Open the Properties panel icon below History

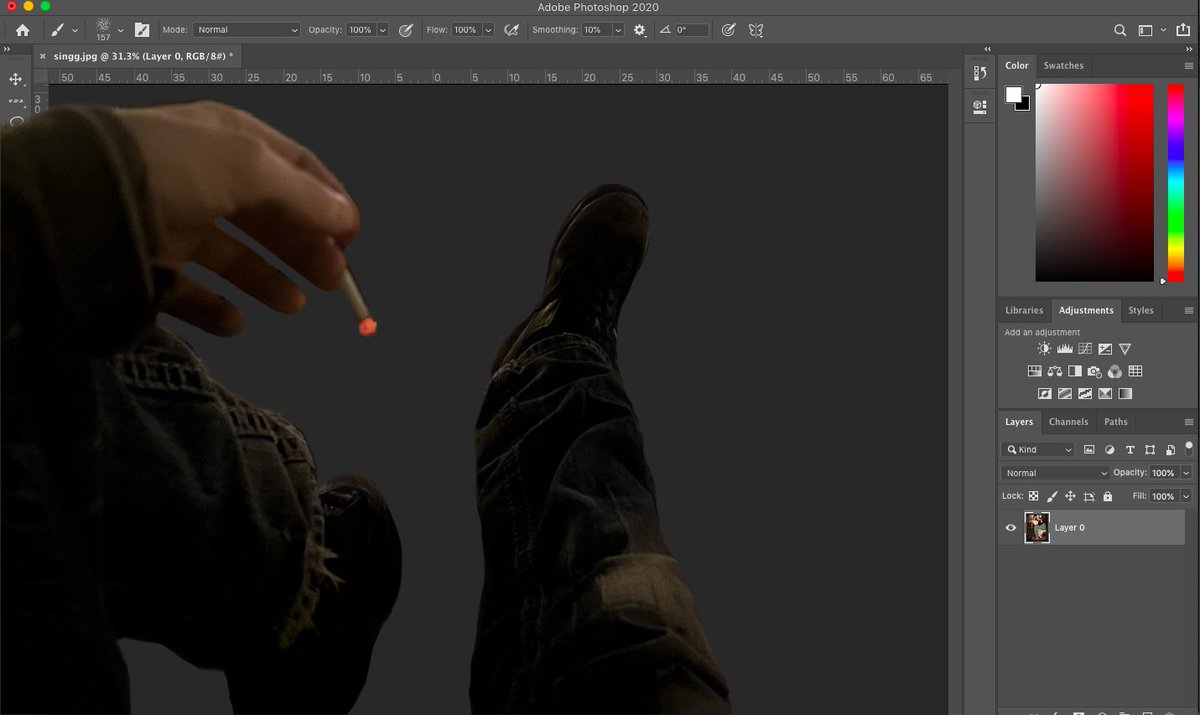pyautogui.click(x=980, y=105)
